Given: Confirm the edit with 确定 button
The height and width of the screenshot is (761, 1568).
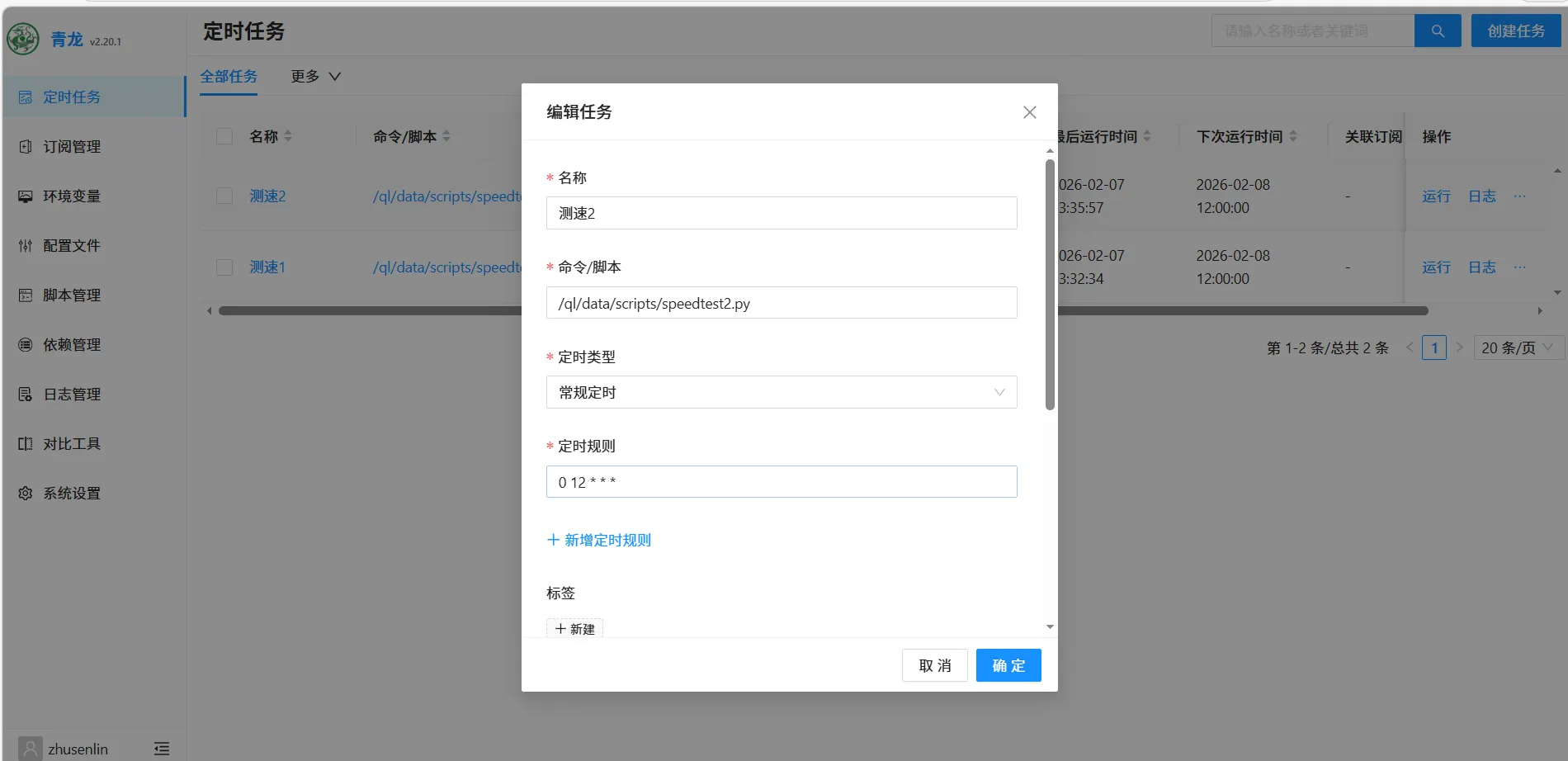Looking at the screenshot, I should pyautogui.click(x=1008, y=665).
